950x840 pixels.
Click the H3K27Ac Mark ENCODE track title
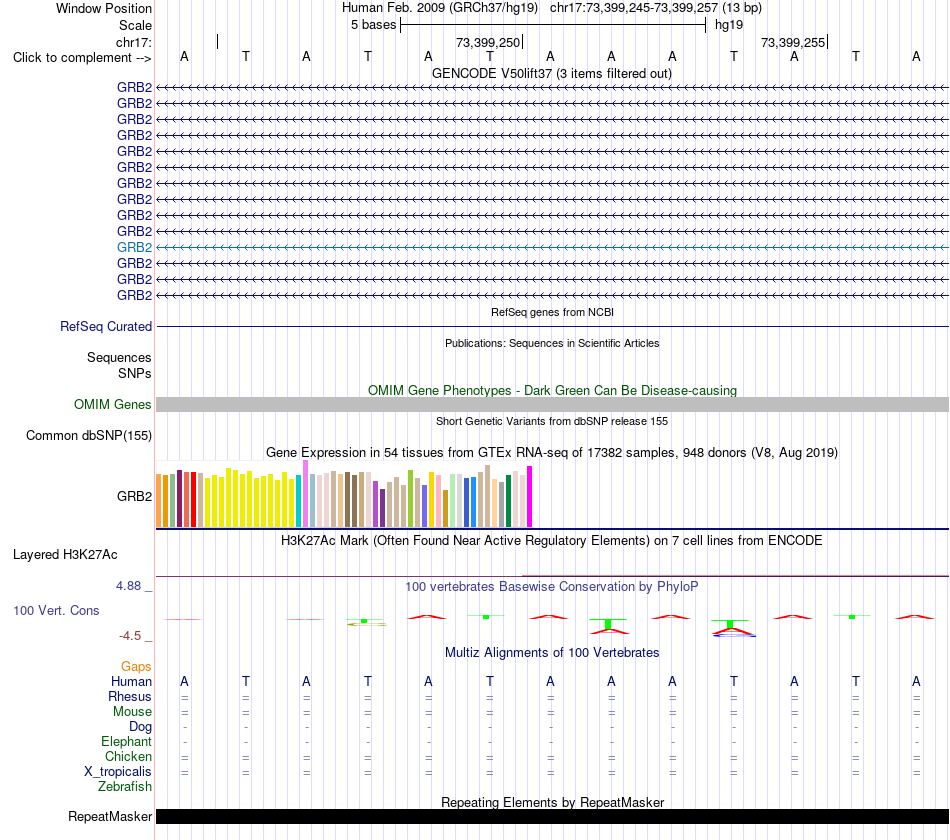point(552,541)
